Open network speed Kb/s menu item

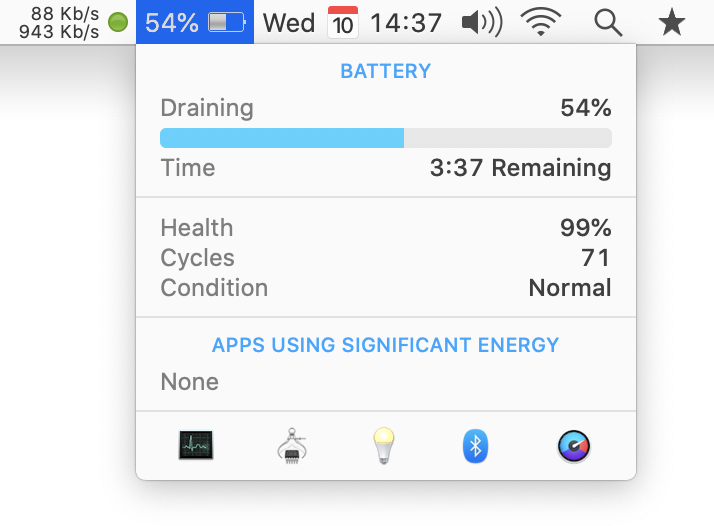tap(59, 23)
